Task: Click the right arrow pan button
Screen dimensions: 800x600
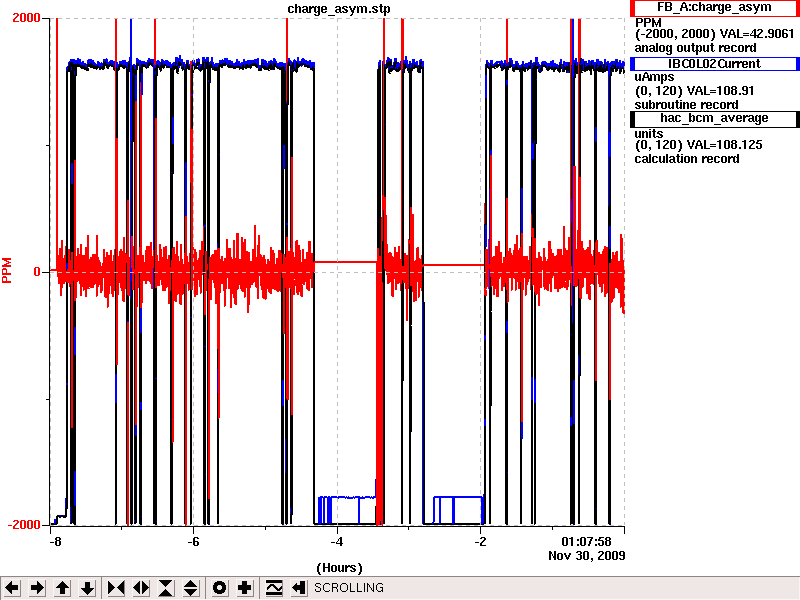Action: (37, 588)
